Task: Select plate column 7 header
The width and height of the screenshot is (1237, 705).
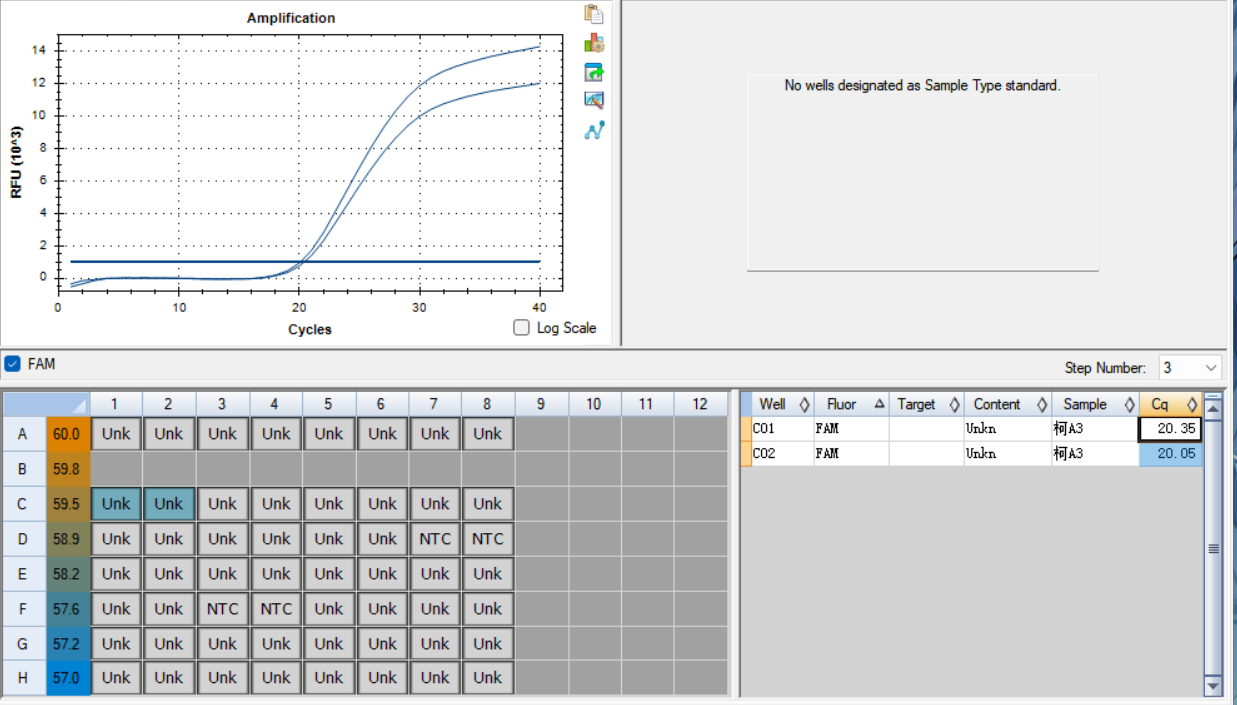Action: click(x=435, y=404)
